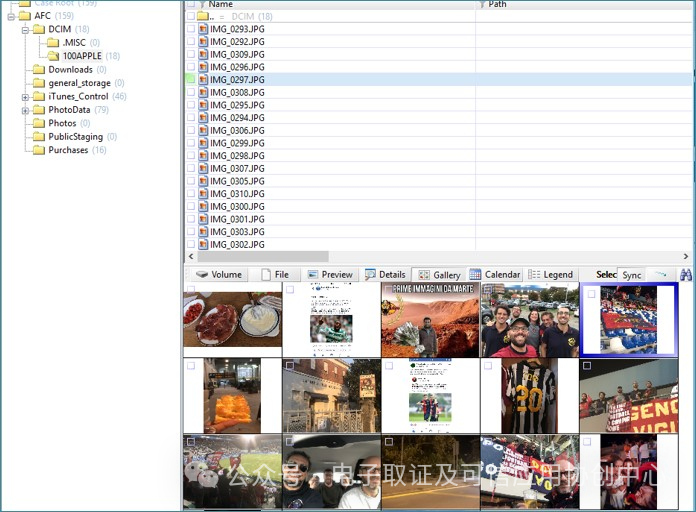Select the number 20 jersey thumbnail
This screenshot has height=512, width=696.
(x=530, y=396)
